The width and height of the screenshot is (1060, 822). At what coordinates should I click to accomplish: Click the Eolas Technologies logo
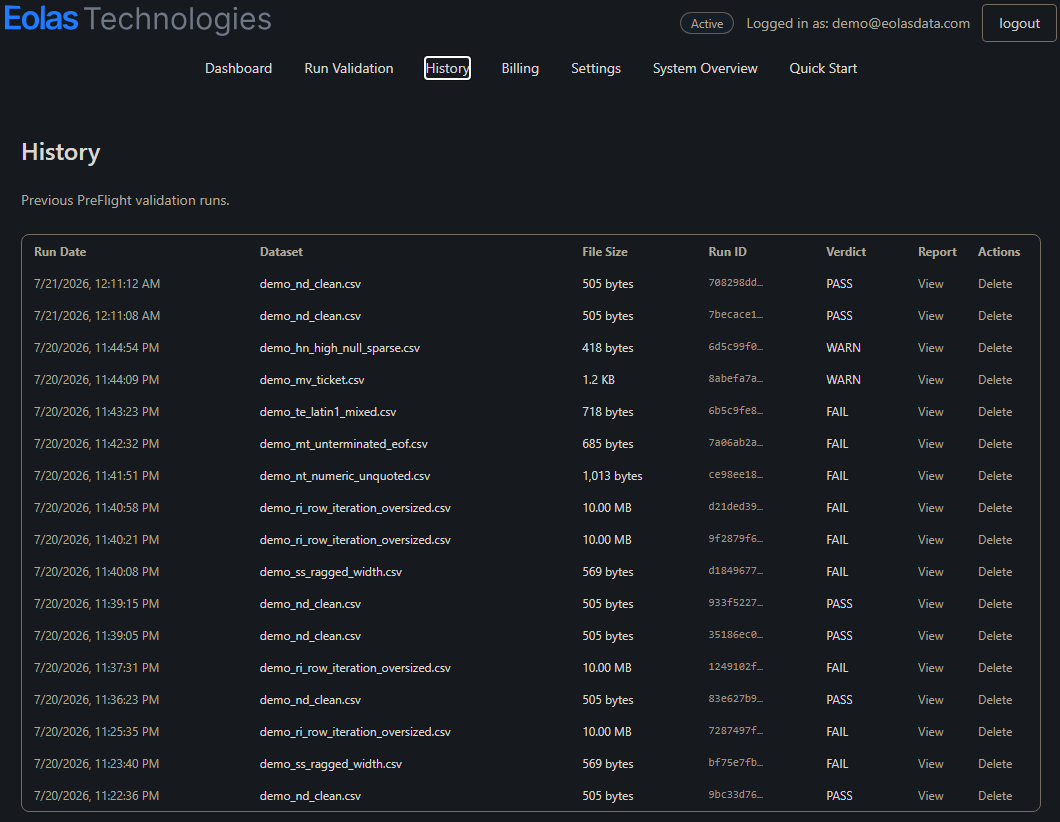137,19
